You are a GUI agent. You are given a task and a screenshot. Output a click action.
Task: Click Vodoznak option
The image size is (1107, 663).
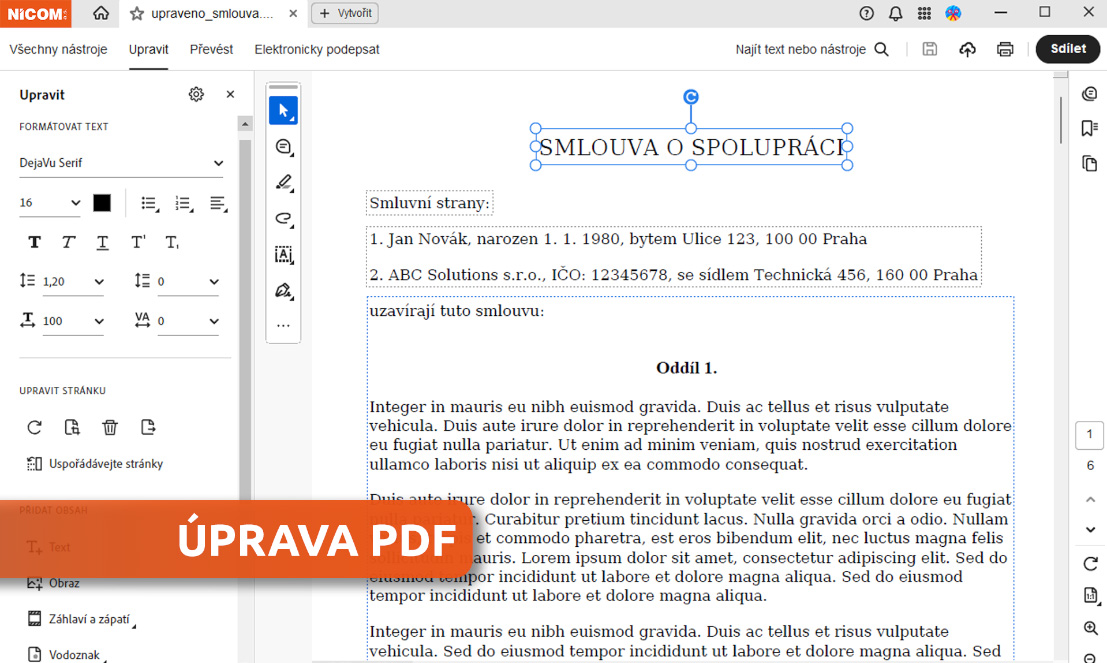(65, 655)
